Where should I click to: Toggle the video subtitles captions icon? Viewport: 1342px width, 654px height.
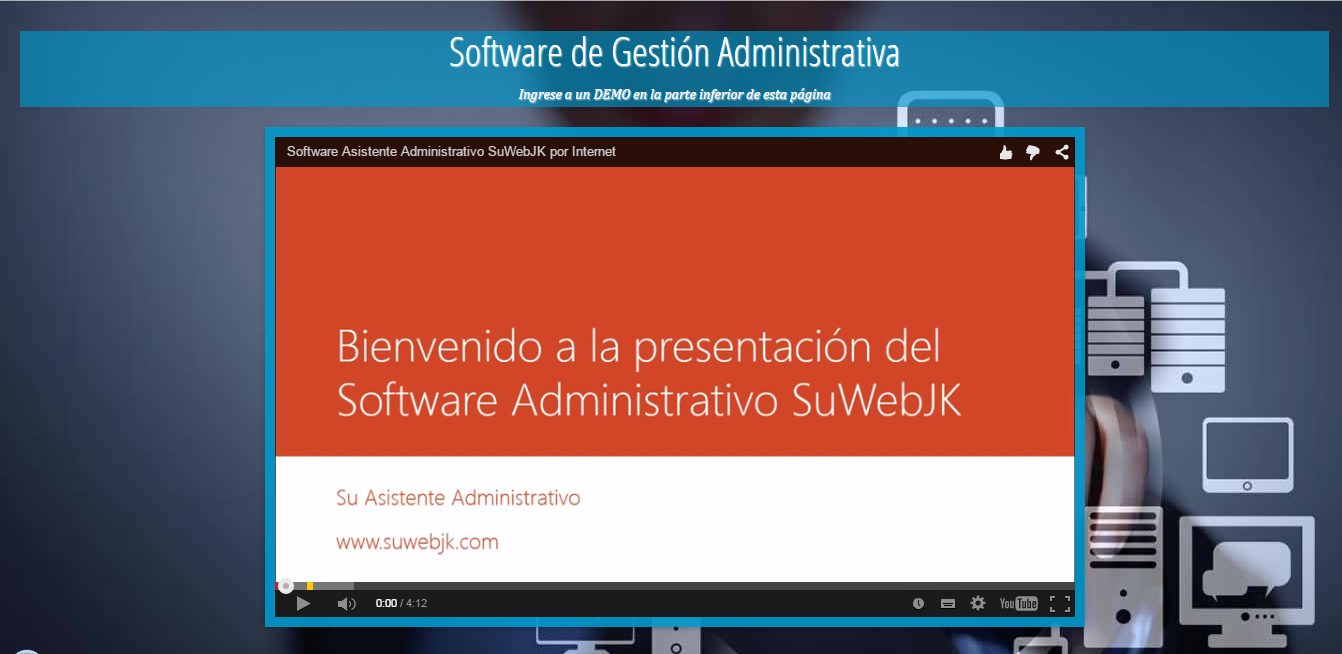pos(948,603)
